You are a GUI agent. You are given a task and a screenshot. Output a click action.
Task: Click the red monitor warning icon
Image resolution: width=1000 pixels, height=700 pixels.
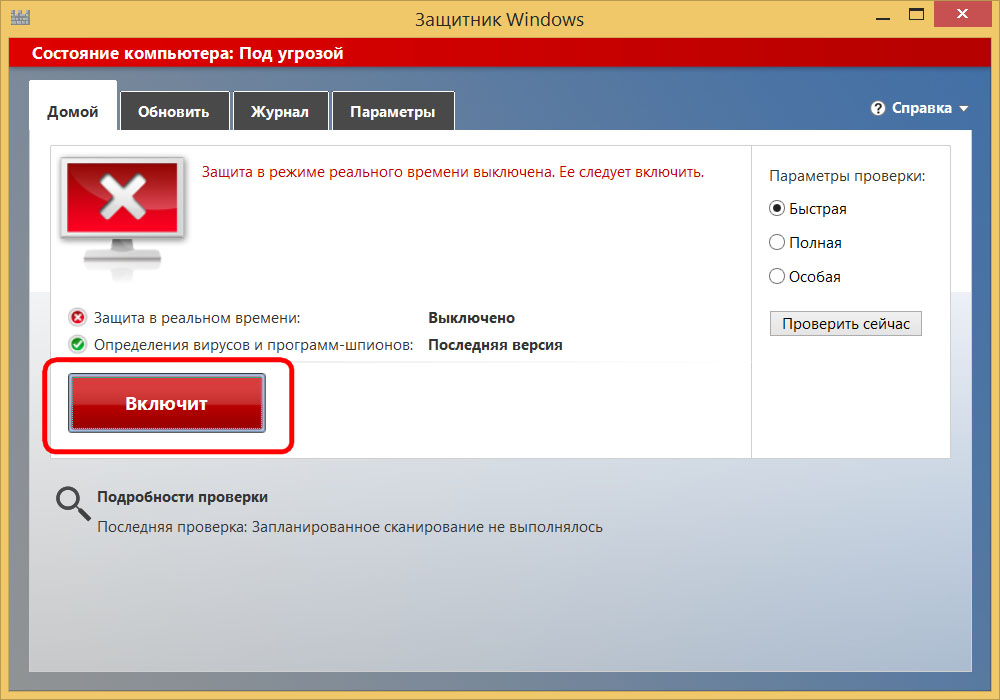(122, 217)
